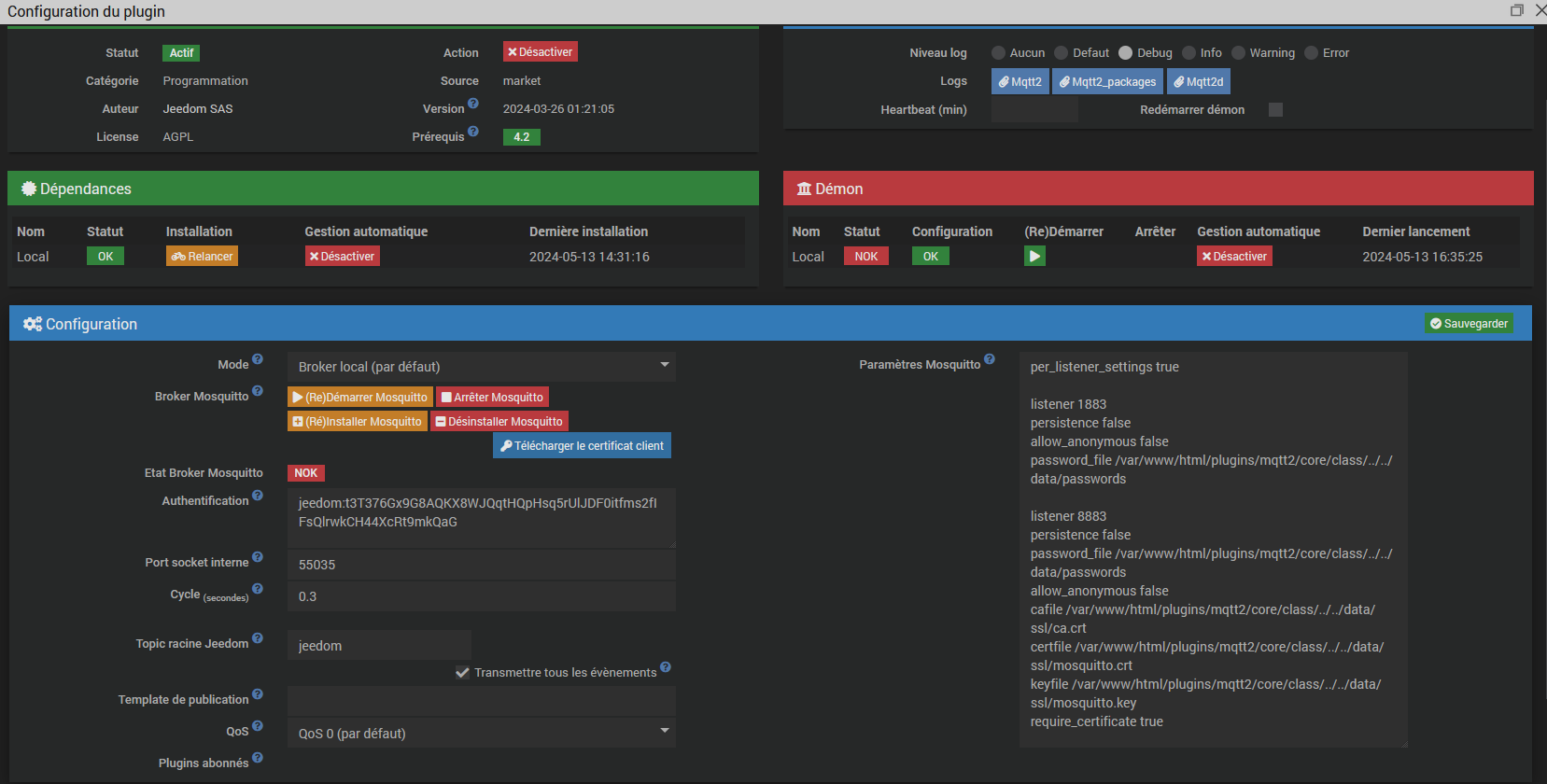1547x784 pixels.
Task: Expand the QoS dropdown list
Action: (x=481, y=734)
